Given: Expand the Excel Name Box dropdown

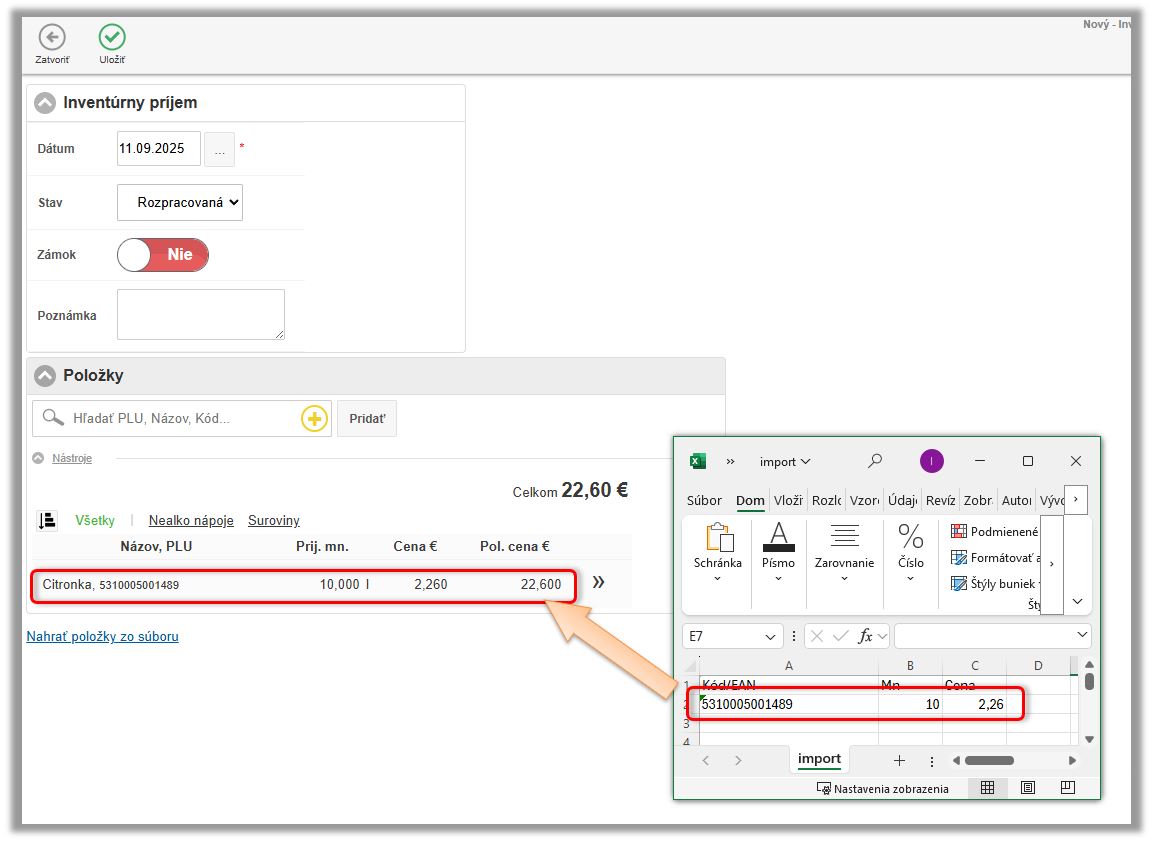Looking at the screenshot, I should (x=770, y=636).
